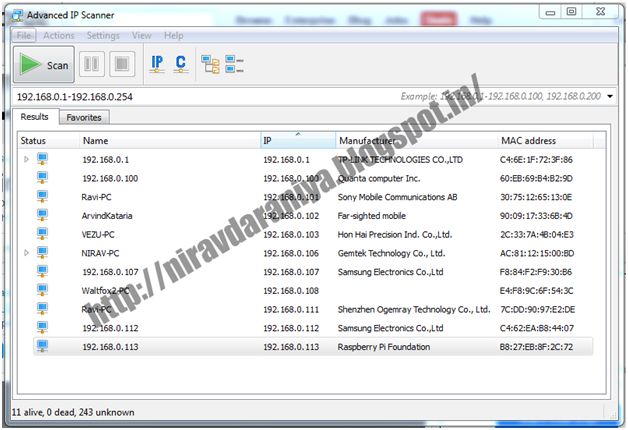Open the Help menu

point(173,36)
